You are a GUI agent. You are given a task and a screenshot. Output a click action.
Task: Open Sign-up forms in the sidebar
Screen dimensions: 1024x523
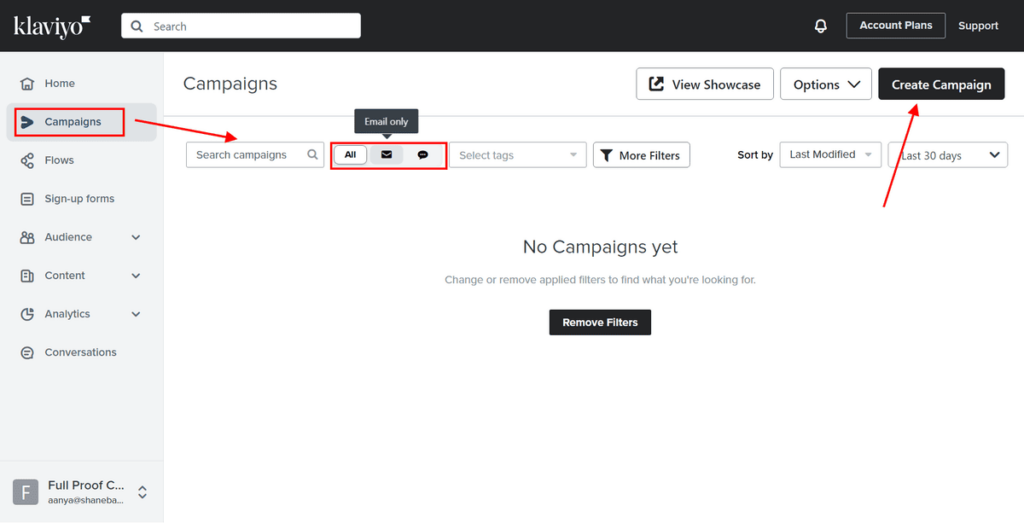[82, 199]
